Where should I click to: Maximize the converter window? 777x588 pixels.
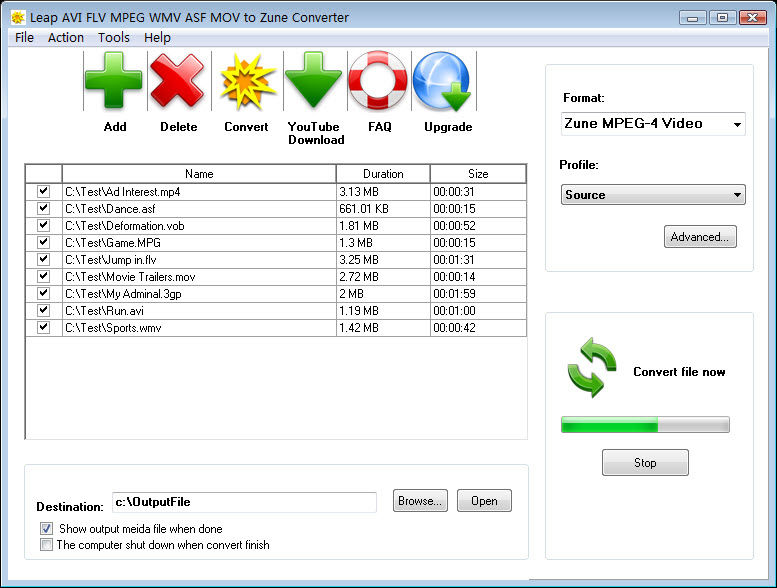(x=722, y=18)
